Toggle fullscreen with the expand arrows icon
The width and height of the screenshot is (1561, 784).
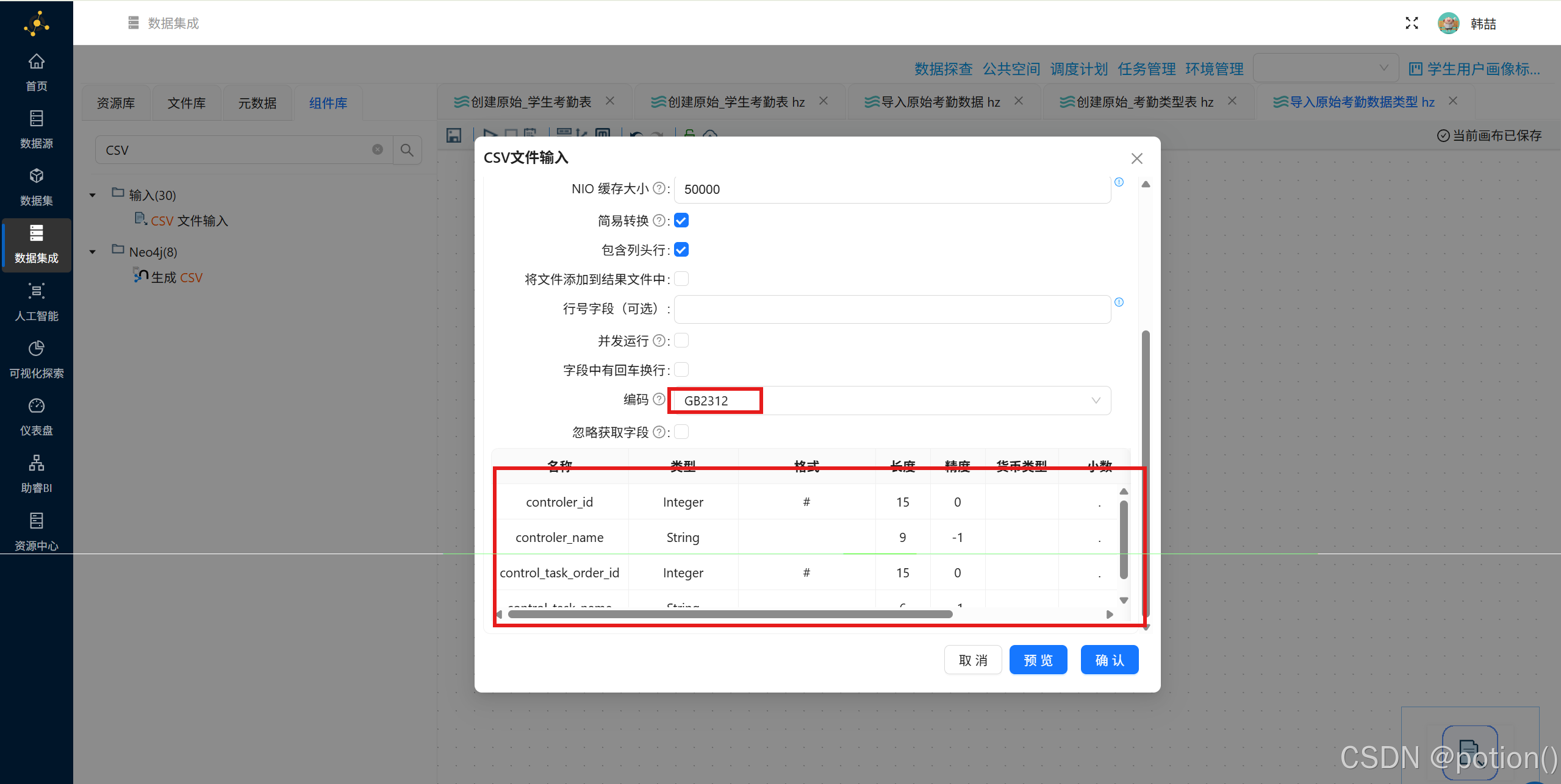(1412, 23)
